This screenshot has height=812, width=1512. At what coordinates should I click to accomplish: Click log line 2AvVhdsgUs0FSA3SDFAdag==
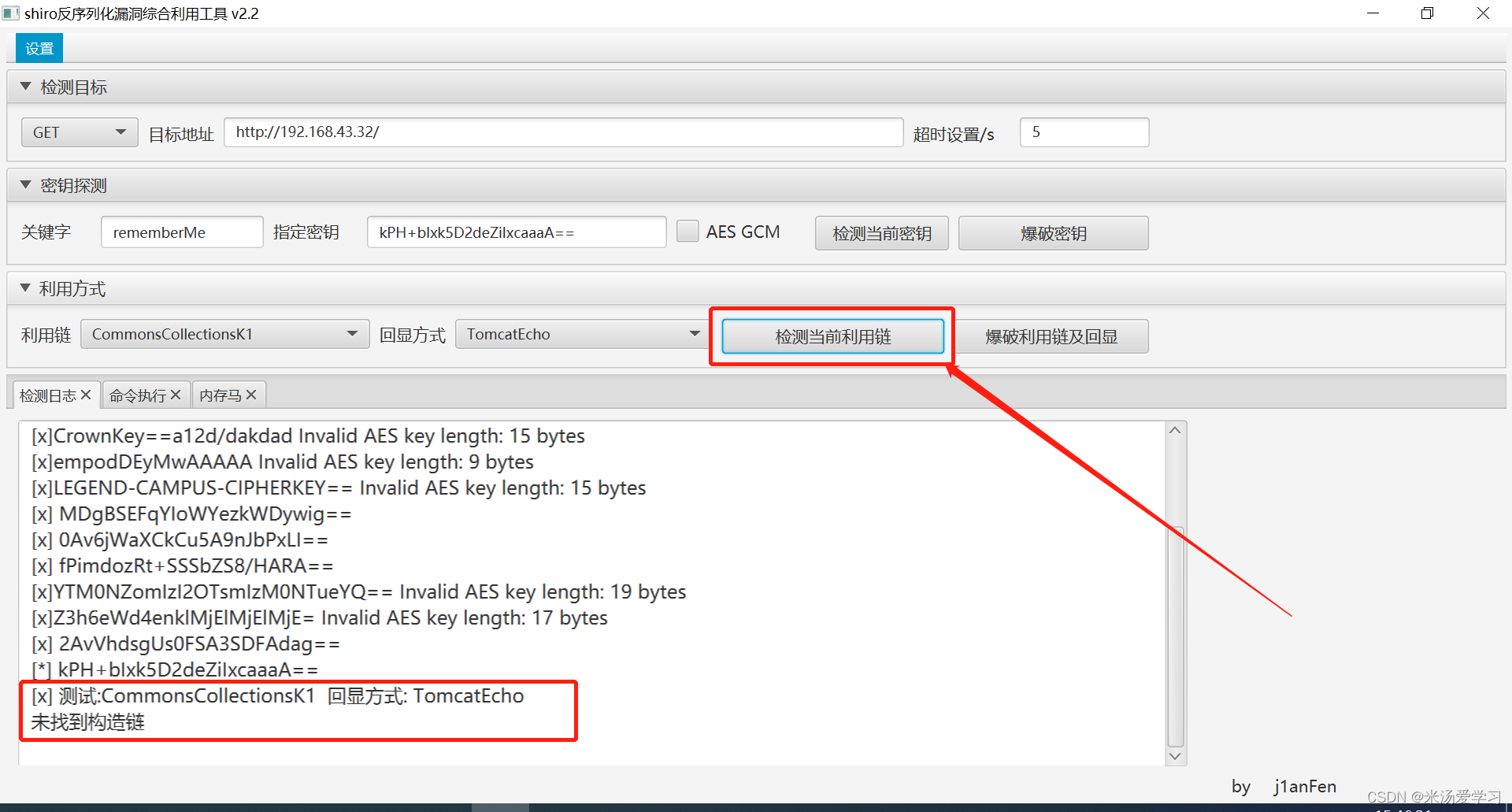point(186,644)
